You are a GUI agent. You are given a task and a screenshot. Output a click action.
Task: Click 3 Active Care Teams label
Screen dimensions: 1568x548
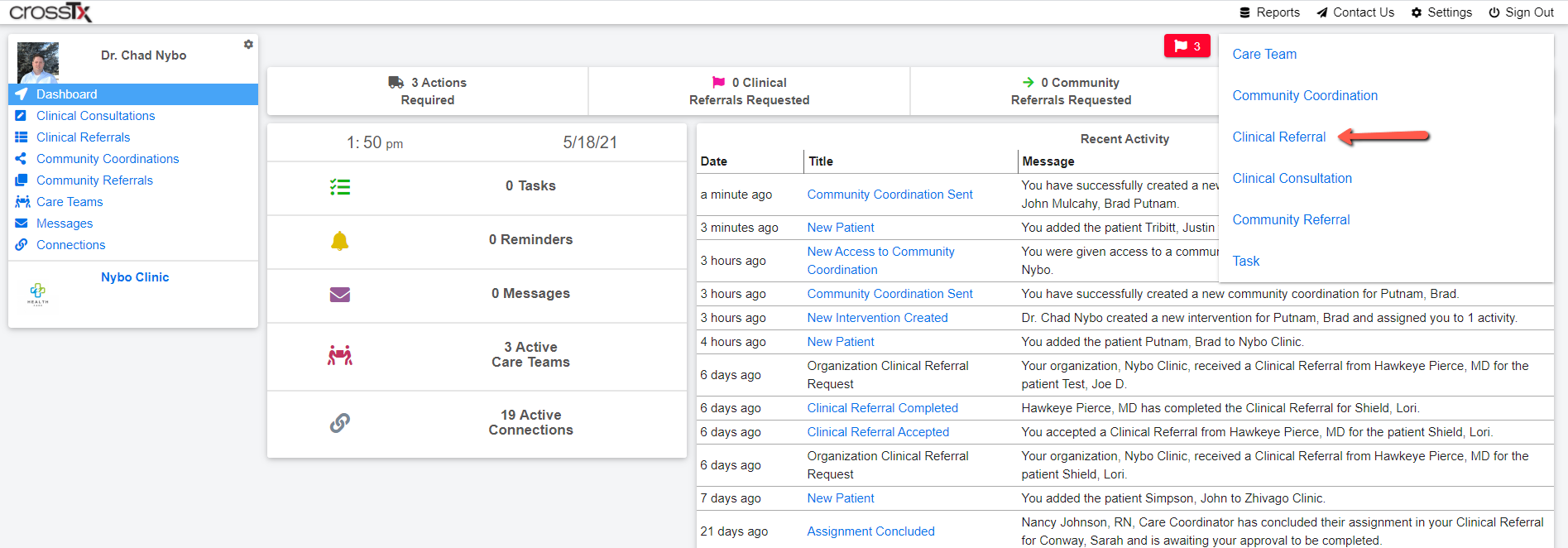(530, 355)
